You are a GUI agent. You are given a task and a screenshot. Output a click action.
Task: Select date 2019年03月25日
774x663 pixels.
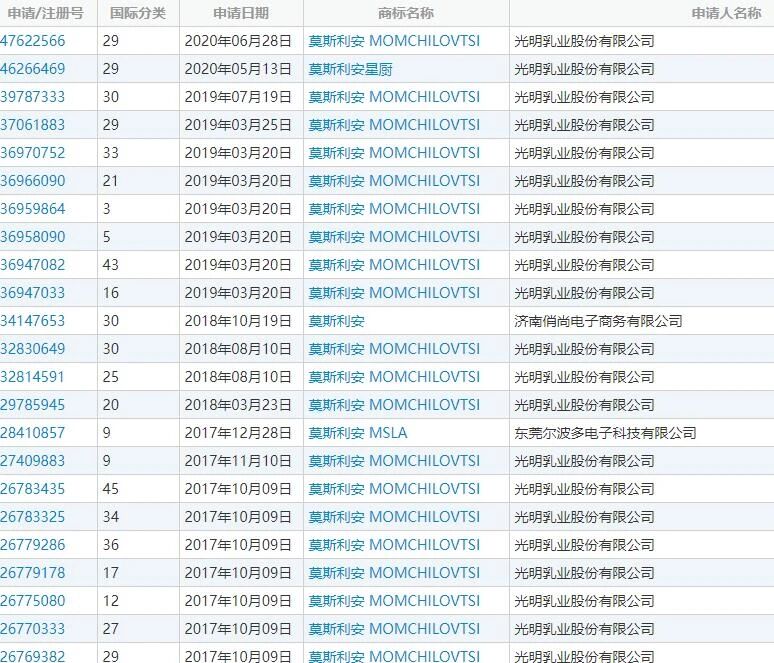pyautogui.click(x=238, y=125)
